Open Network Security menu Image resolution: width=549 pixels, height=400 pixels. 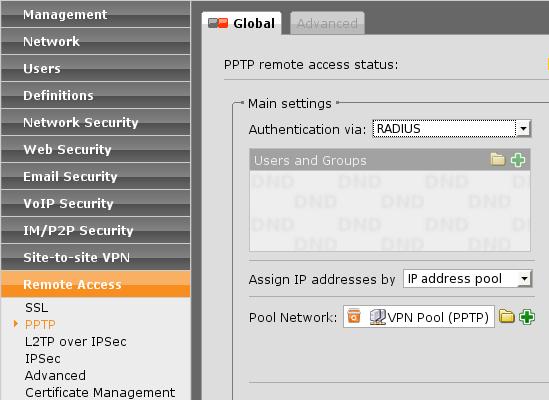click(x=96, y=122)
